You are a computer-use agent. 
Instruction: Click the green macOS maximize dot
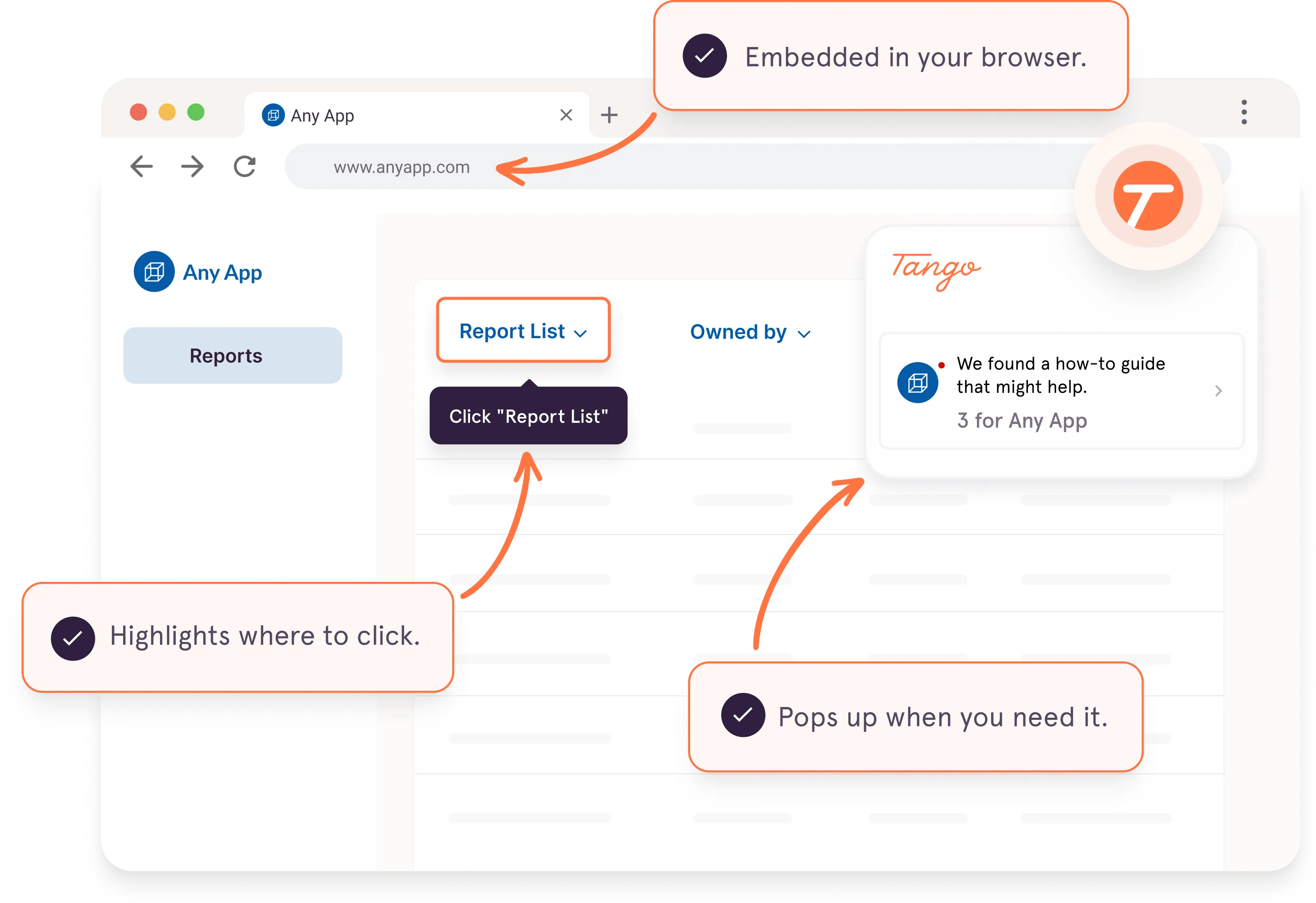tap(196, 112)
